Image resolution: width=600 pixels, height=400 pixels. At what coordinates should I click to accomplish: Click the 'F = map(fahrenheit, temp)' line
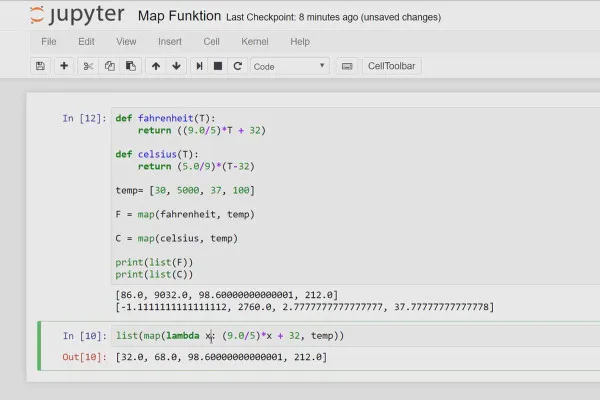(185, 214)
